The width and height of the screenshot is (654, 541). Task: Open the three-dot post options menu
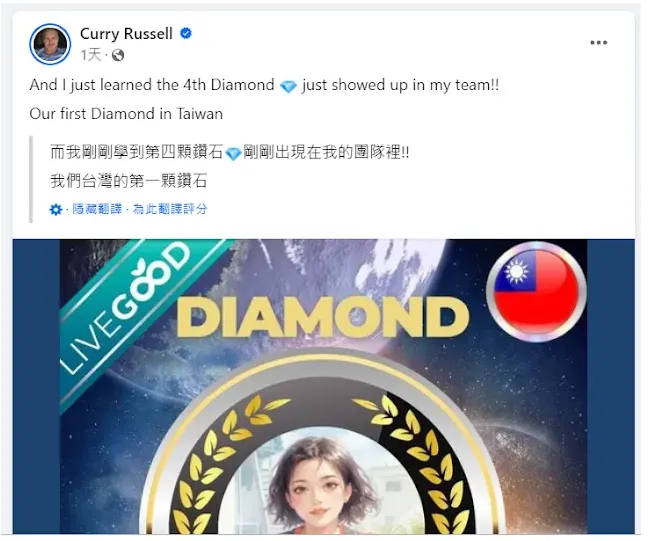coord(599,43)
